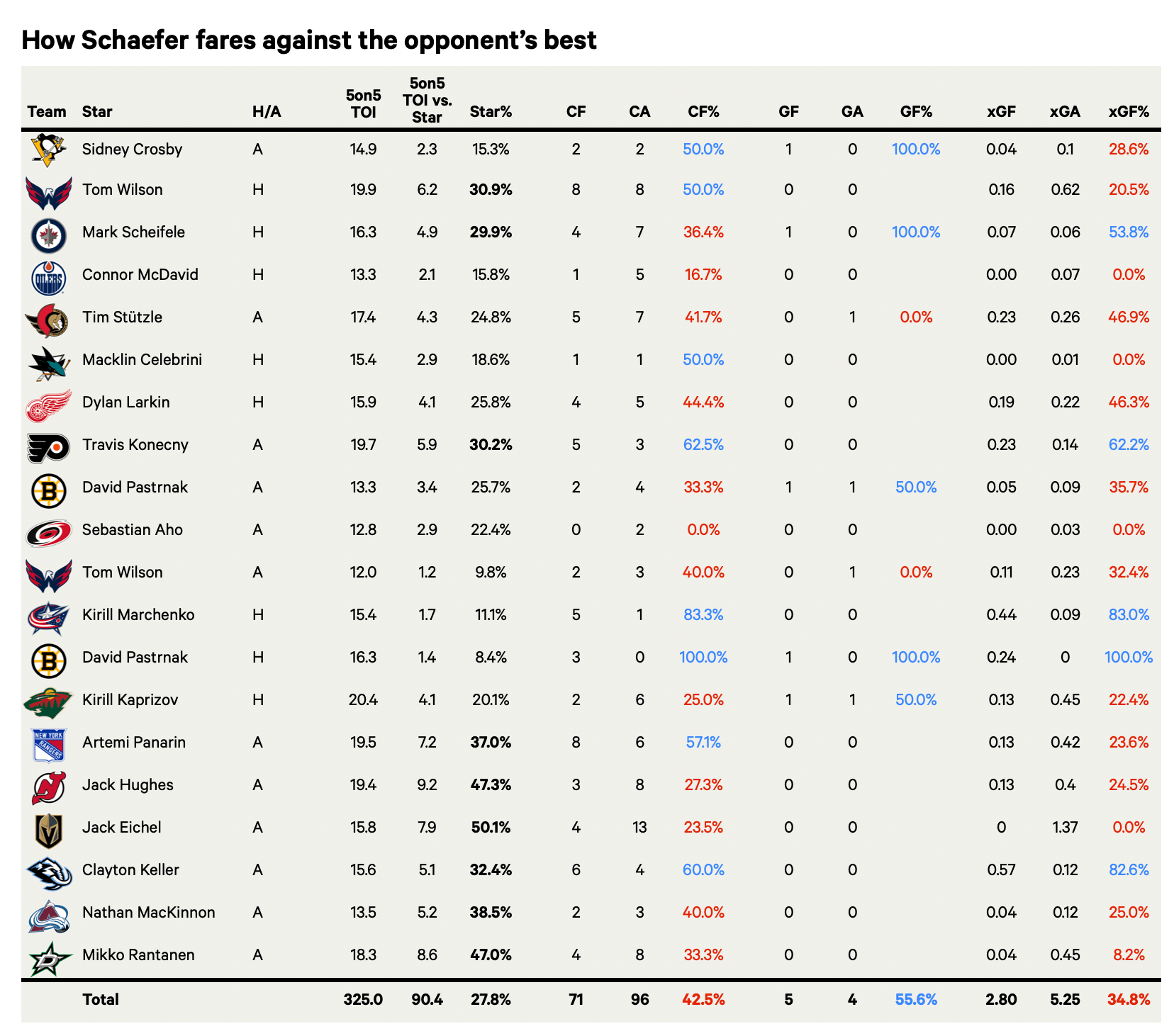Click the Ottawa Senators logo

pyautogui.click(x=48, y=320)
